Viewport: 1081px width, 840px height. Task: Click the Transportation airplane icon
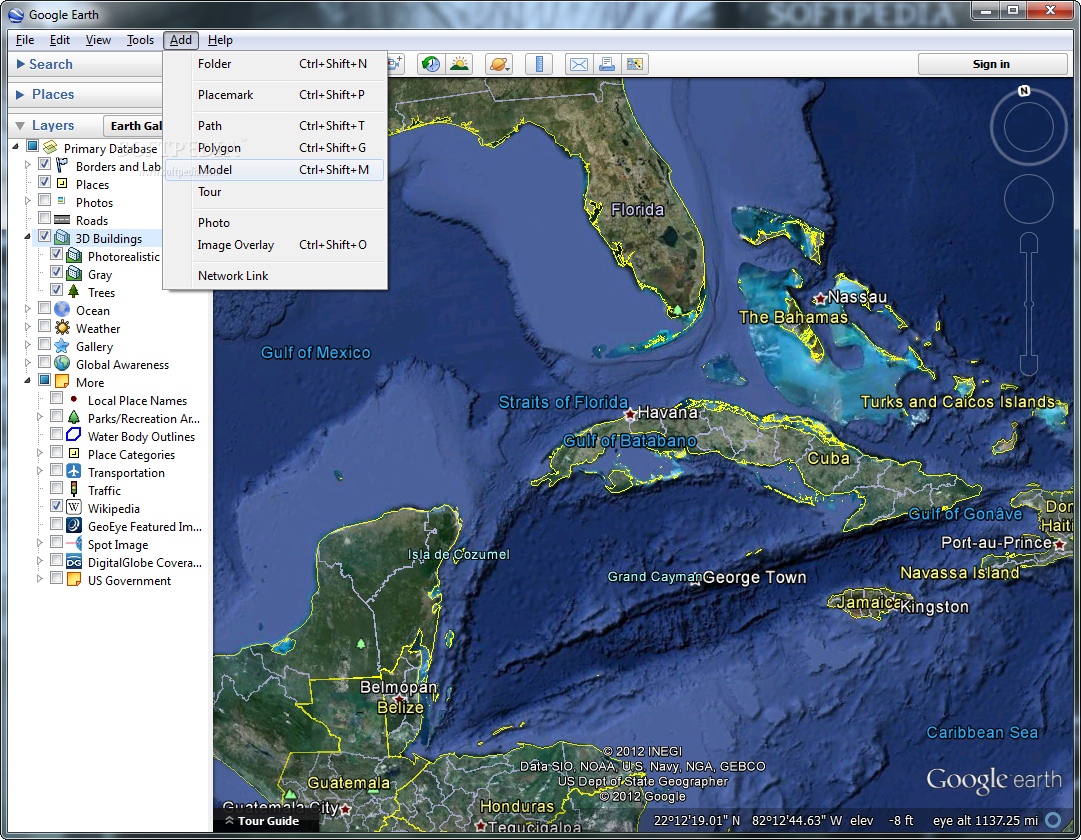coord(74,472)
